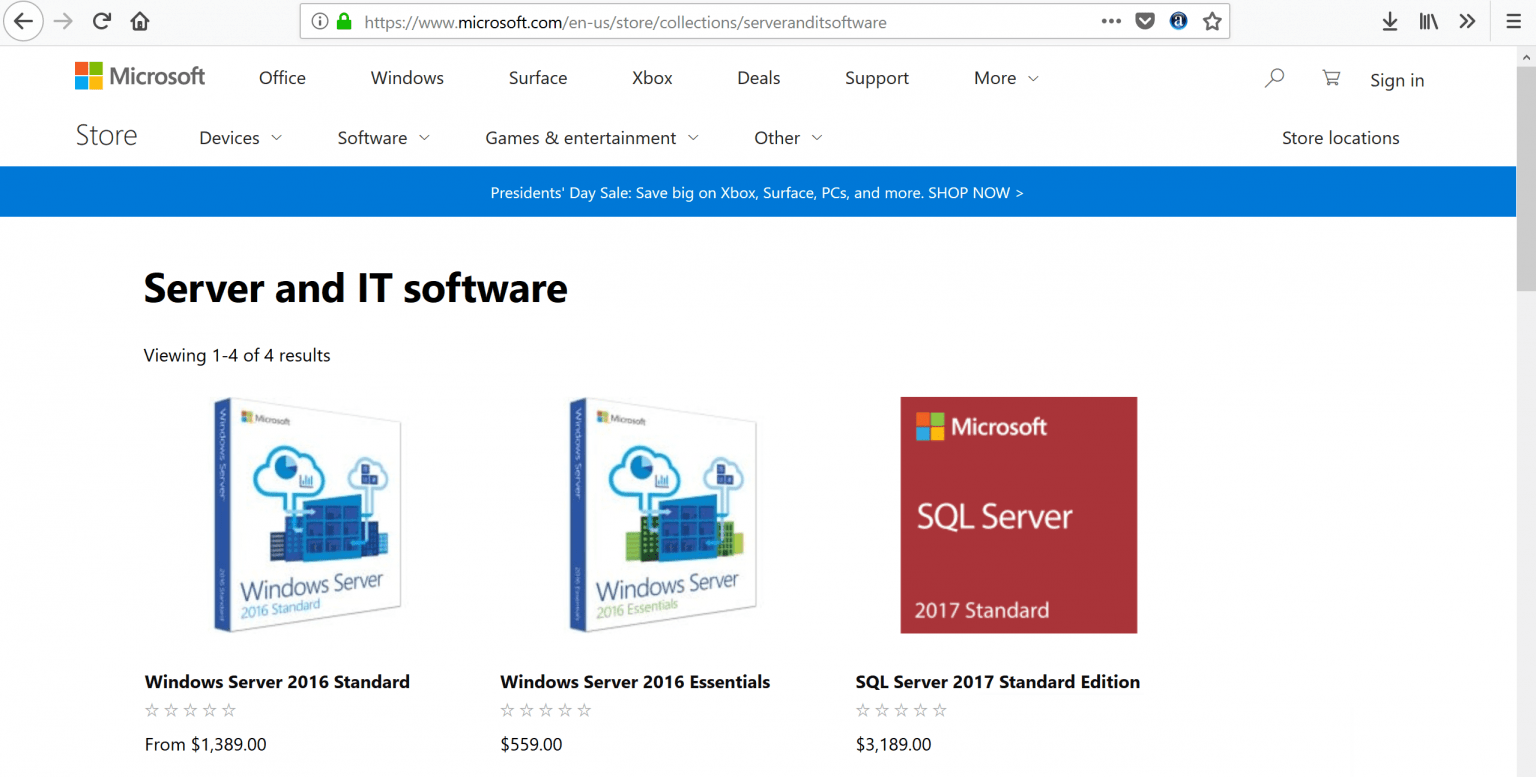Expand Games & entertainment dropdown
Viewport: 1536px width, 777px height.
pyautogui.click(x=591, y=138)
